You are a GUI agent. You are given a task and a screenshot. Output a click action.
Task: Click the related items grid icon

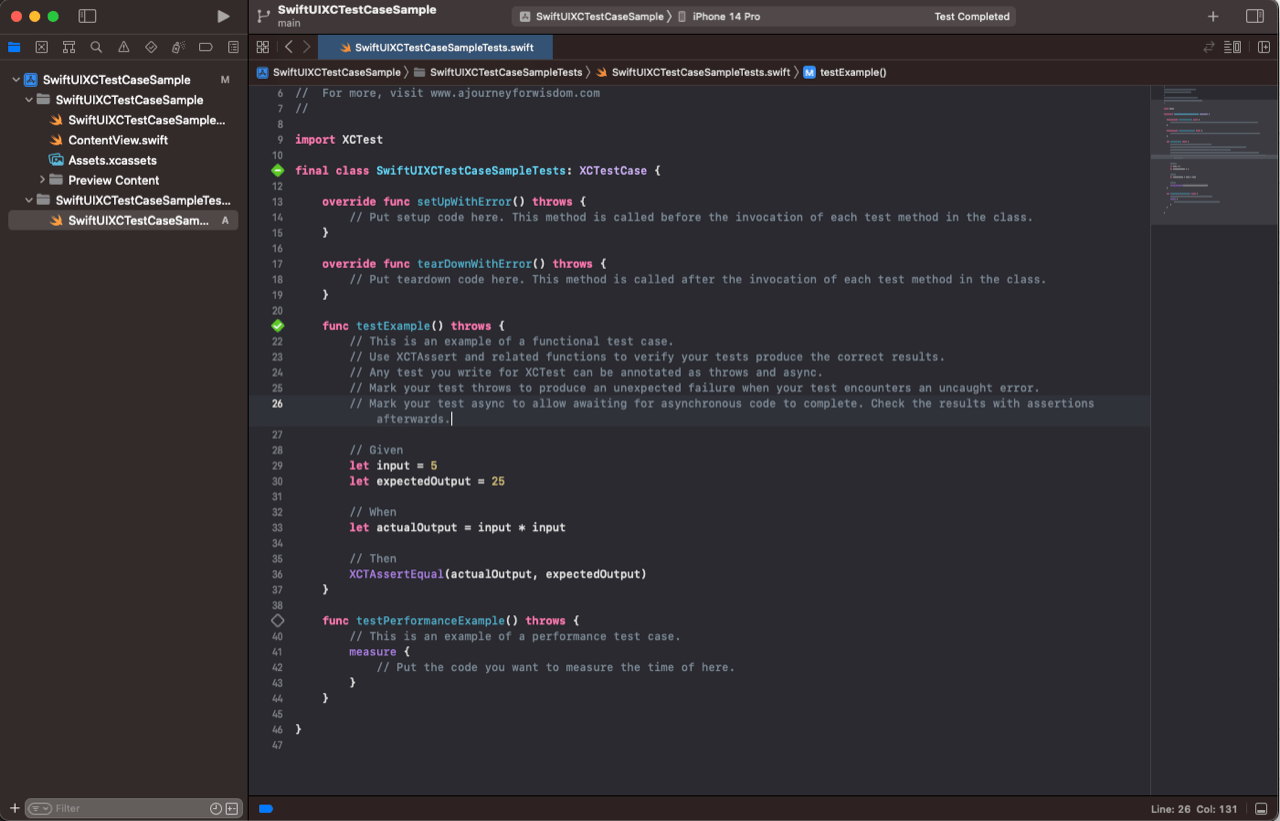click(x=263, y=47)
